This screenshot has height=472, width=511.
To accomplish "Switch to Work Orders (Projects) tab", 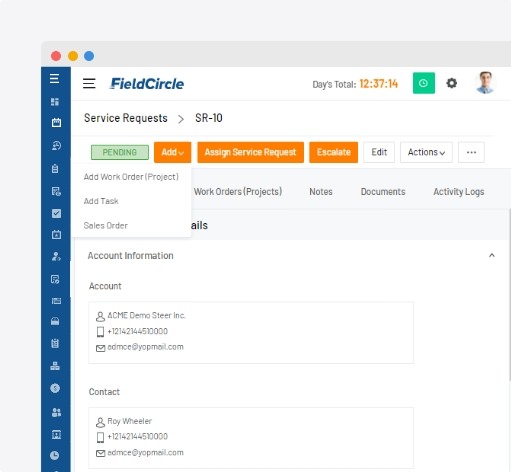I will pos(238,192).
